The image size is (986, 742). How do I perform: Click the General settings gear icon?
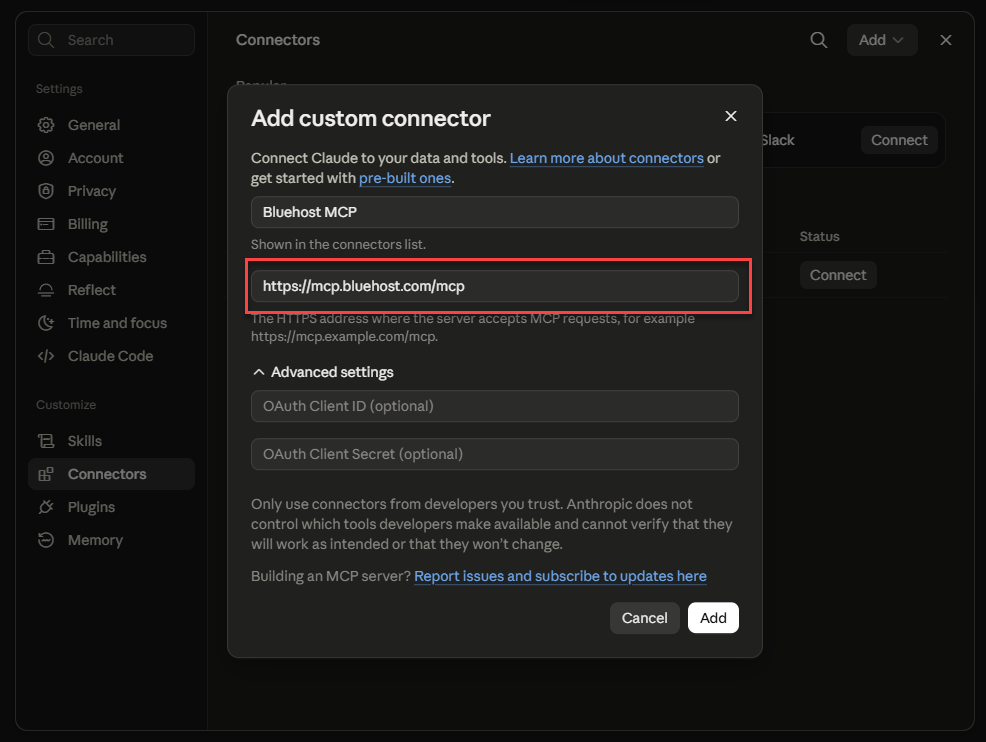tap(46, 125)
